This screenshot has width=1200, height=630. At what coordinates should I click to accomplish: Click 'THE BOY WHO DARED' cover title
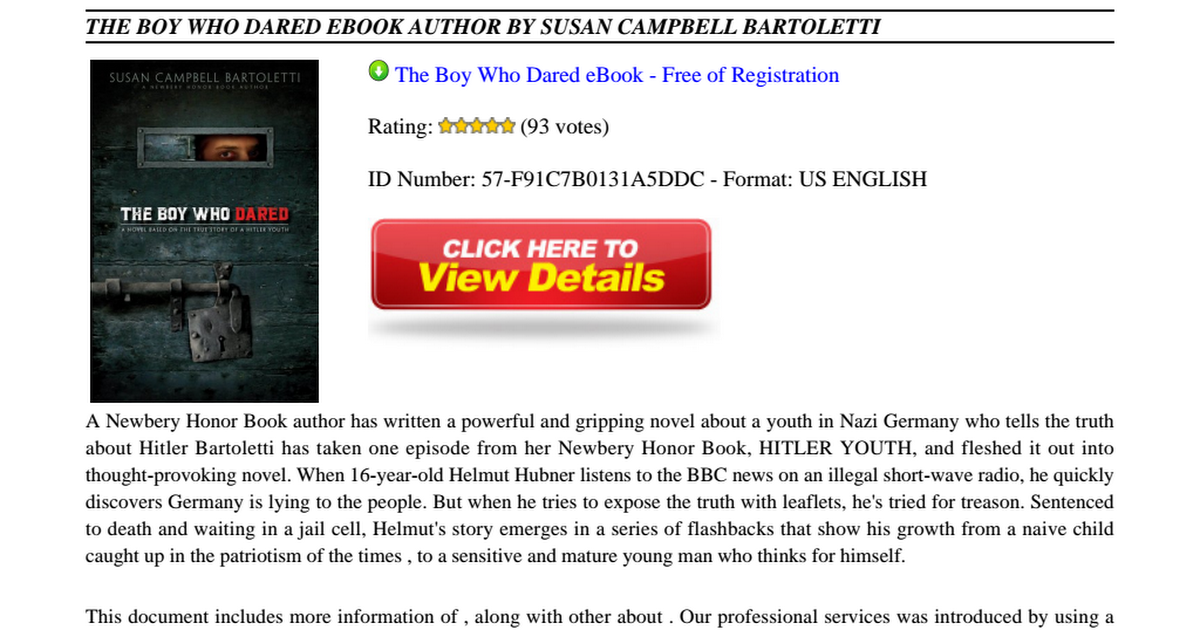point(204,214)
